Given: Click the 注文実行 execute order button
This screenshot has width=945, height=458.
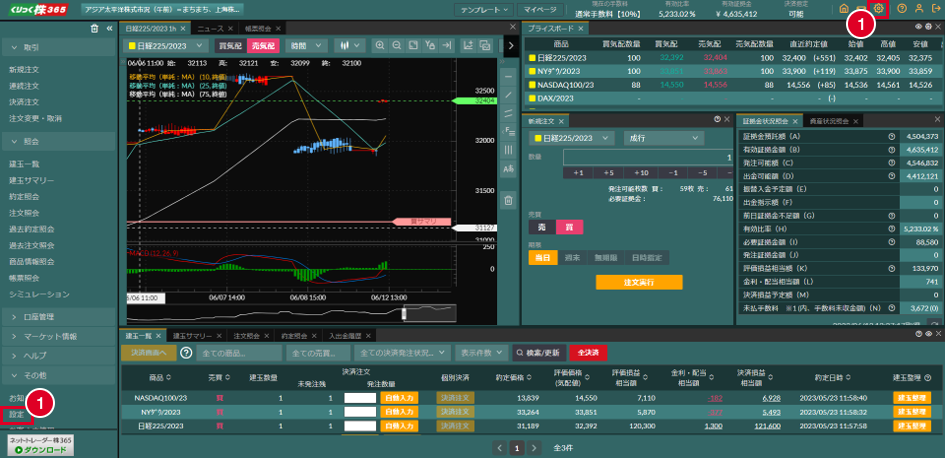Looking at the screenshot, I should [639, 283].
